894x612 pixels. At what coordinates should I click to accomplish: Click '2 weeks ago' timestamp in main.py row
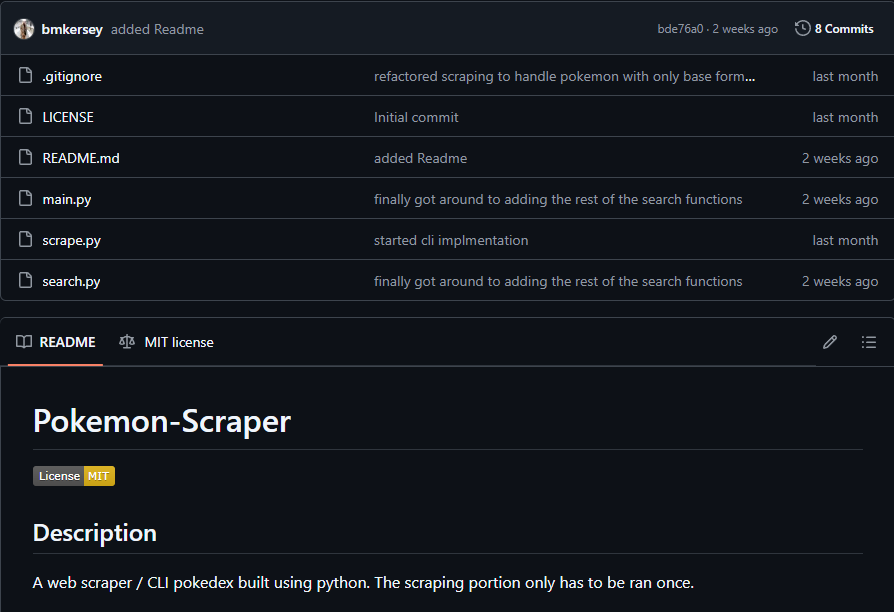pyautogui.click(x=840, y=200)
